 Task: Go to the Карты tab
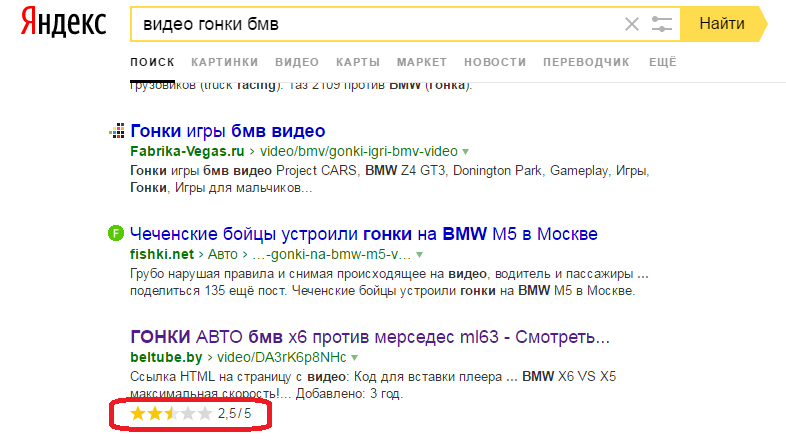358,62
